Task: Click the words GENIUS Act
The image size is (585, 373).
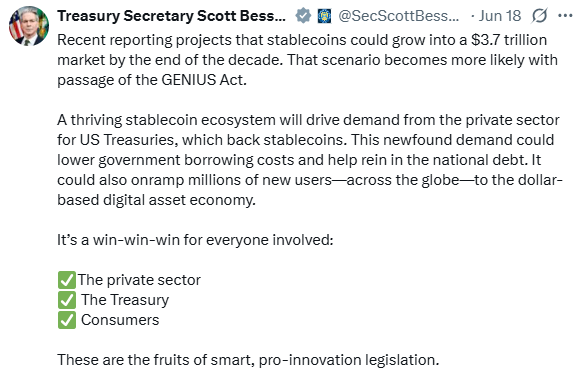Action: point(203,80)
